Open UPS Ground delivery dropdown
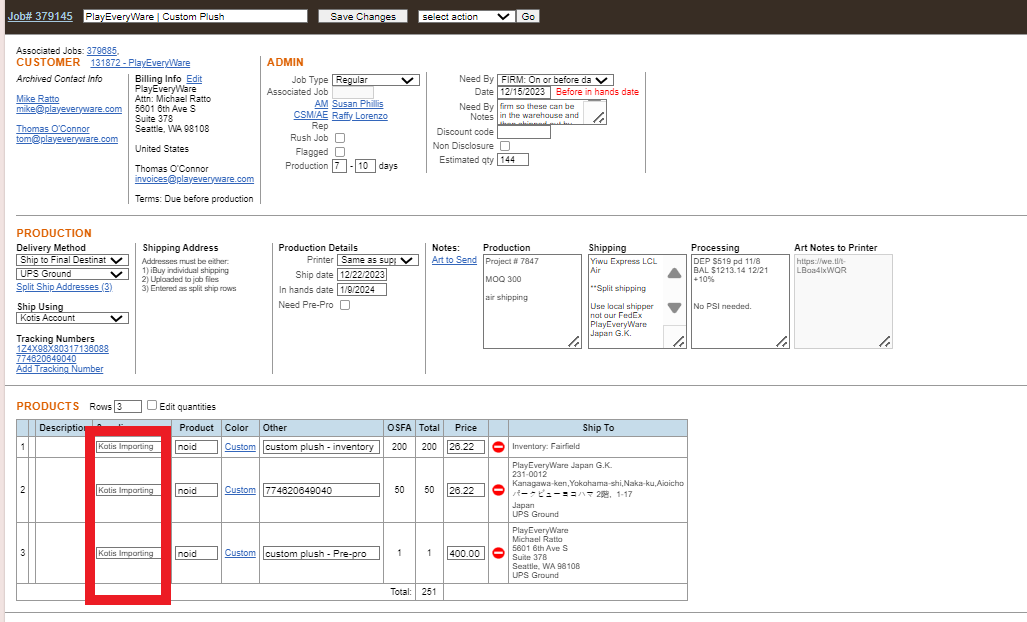 (73, 274)
